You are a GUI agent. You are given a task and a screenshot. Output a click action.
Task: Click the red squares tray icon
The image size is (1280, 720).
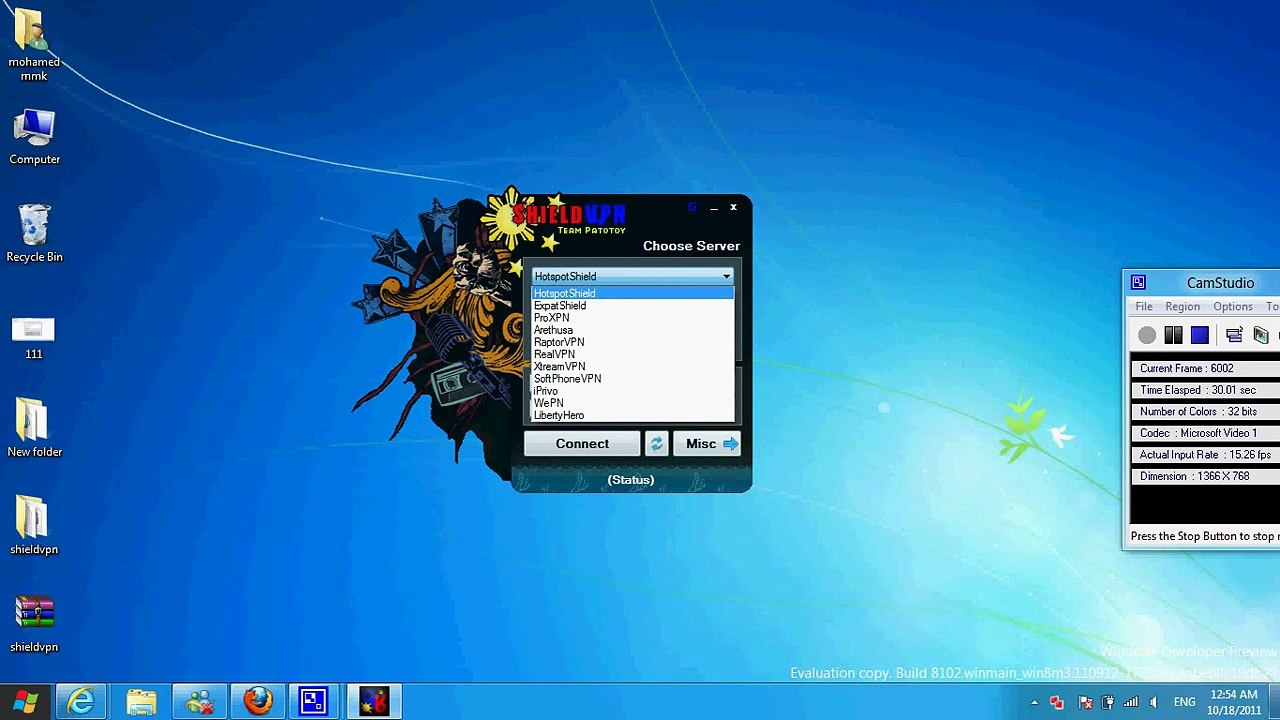[x=1057, y=702]
